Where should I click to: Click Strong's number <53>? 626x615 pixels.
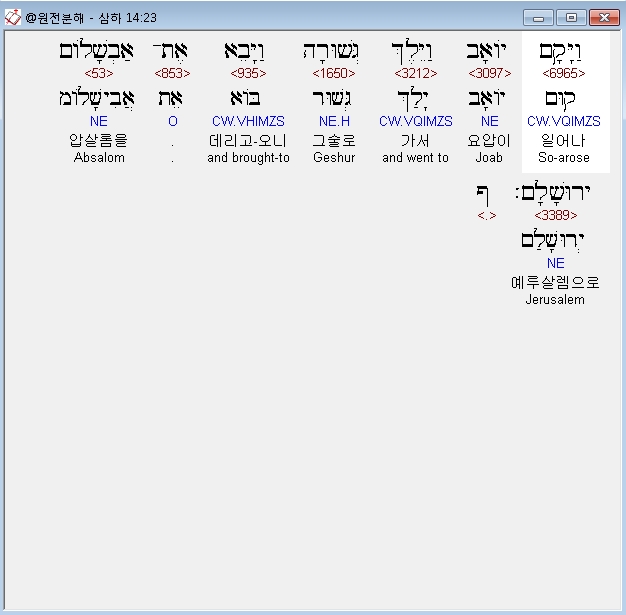(x=99, y=73)
